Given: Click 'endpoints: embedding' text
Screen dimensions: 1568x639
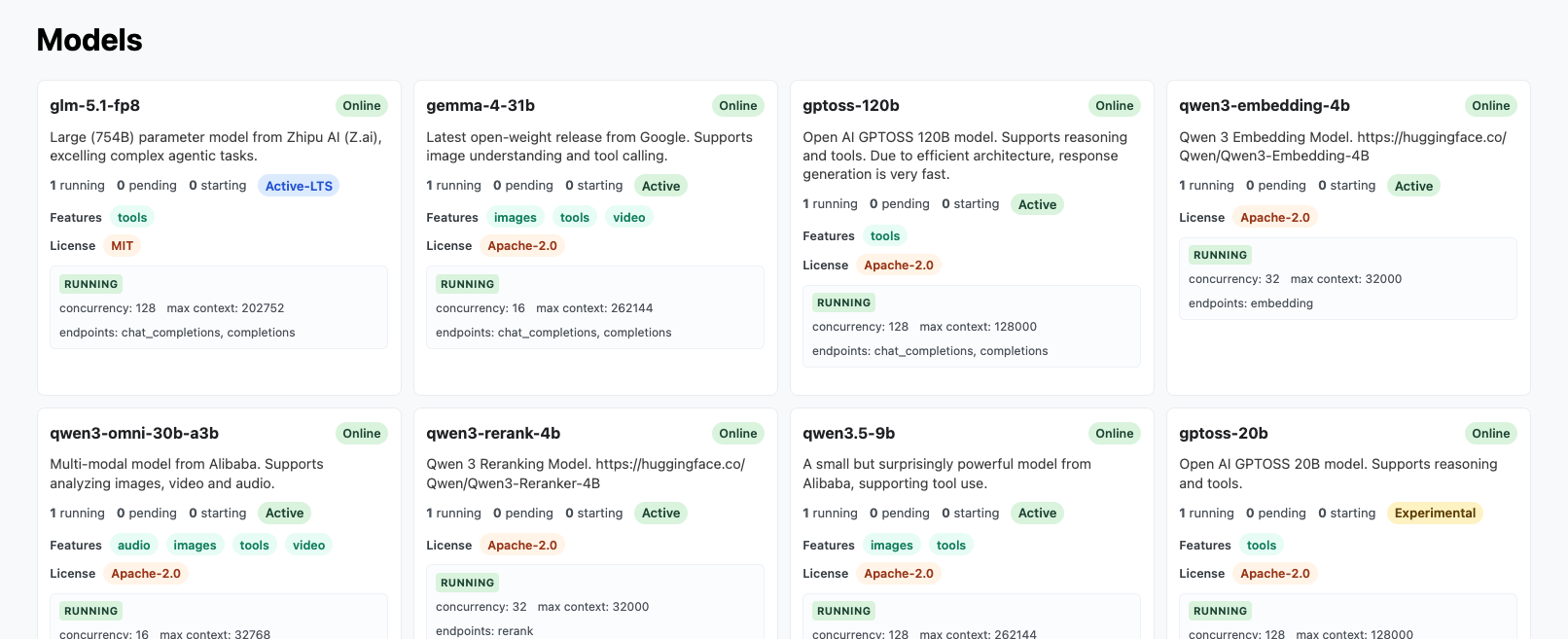Looking at the screenshot, I should coord(1251,303).
